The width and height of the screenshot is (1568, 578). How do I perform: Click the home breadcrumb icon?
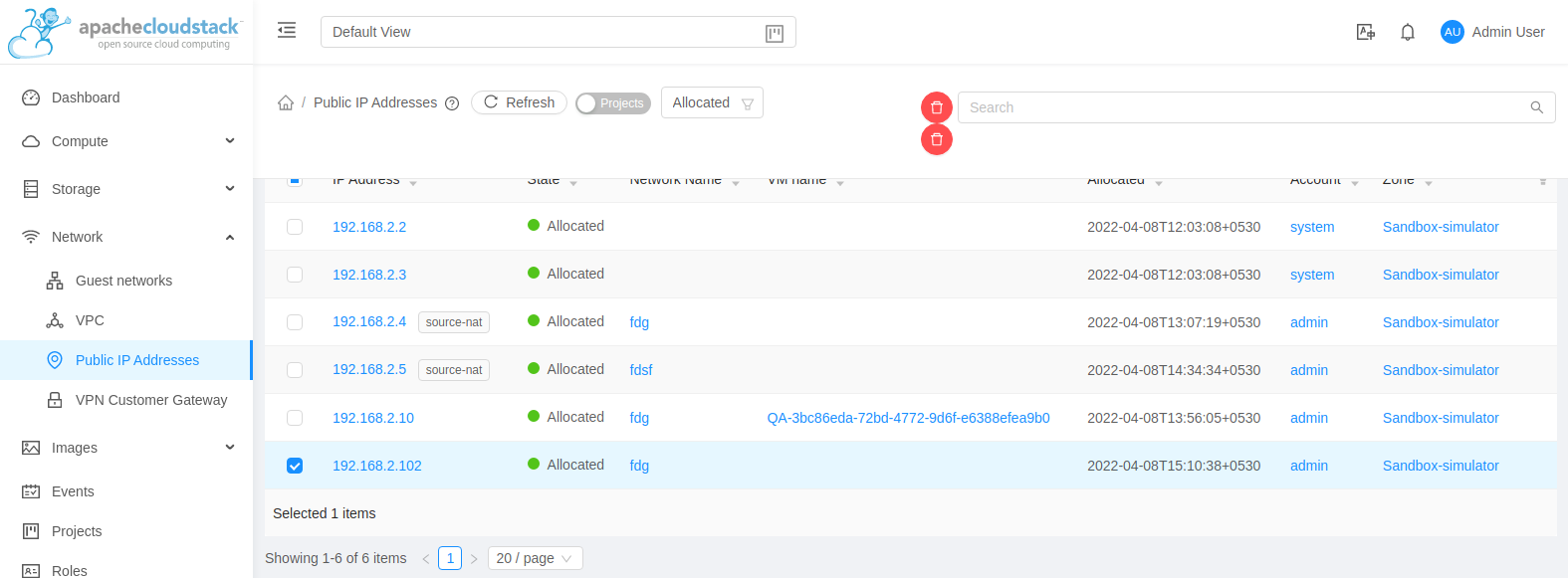click(286, 102)
